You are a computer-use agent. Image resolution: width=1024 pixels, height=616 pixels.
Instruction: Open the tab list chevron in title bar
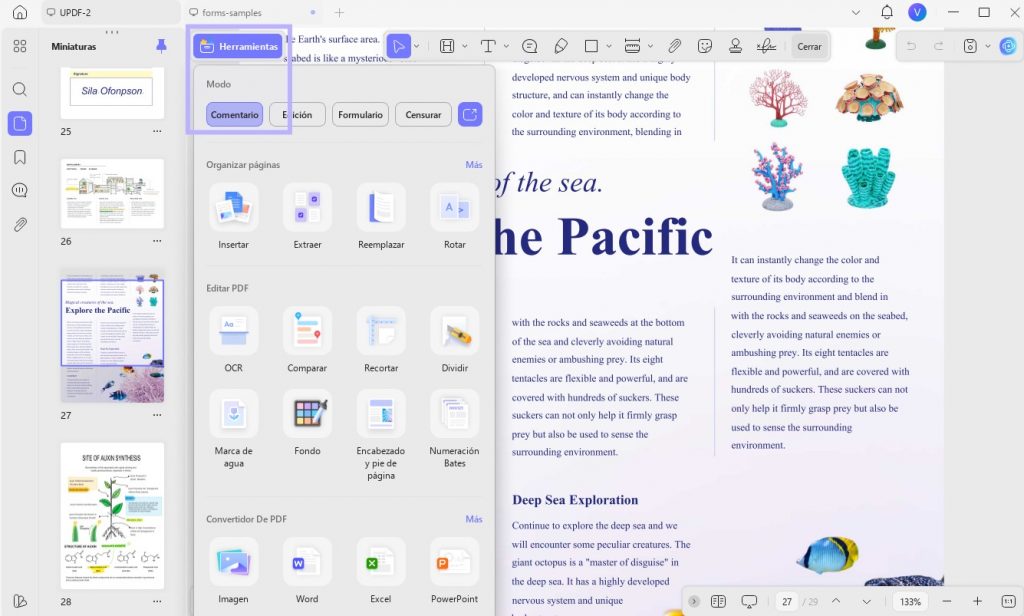click(856, 12)
